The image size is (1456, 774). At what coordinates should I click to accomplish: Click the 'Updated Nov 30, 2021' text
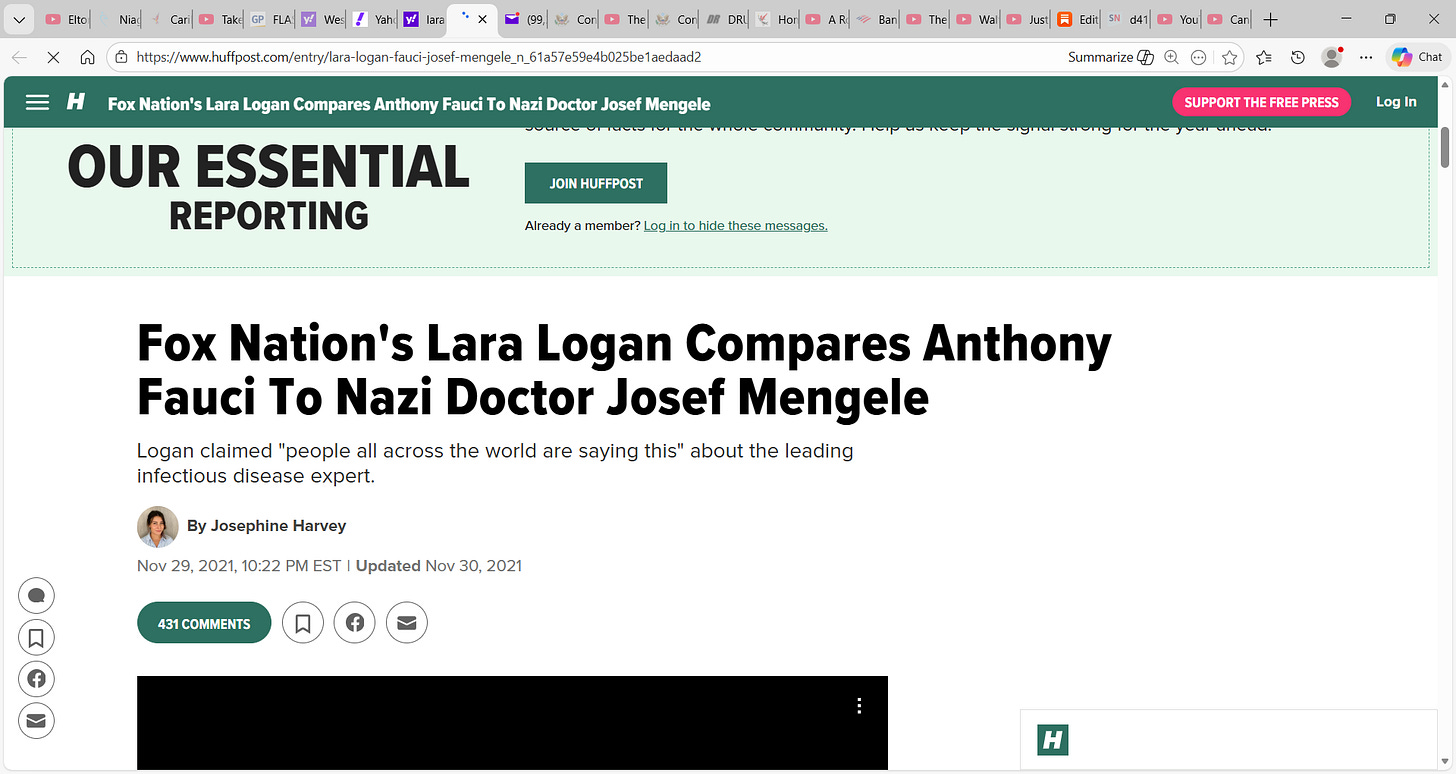[438, 566]
